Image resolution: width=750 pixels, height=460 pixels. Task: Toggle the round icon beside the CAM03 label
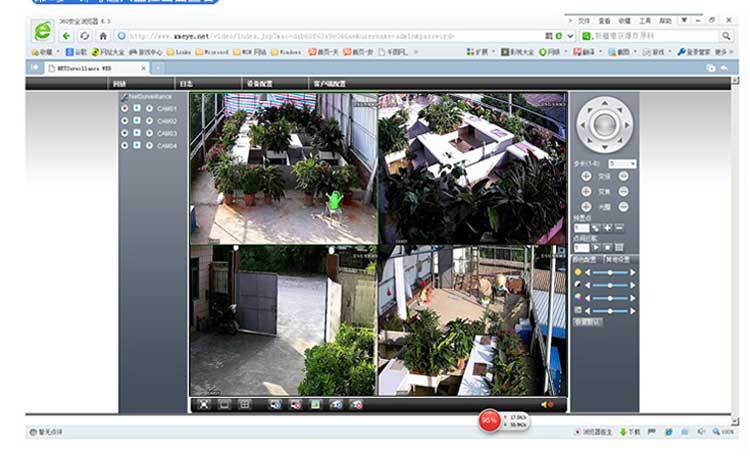(x=149, y=133)
